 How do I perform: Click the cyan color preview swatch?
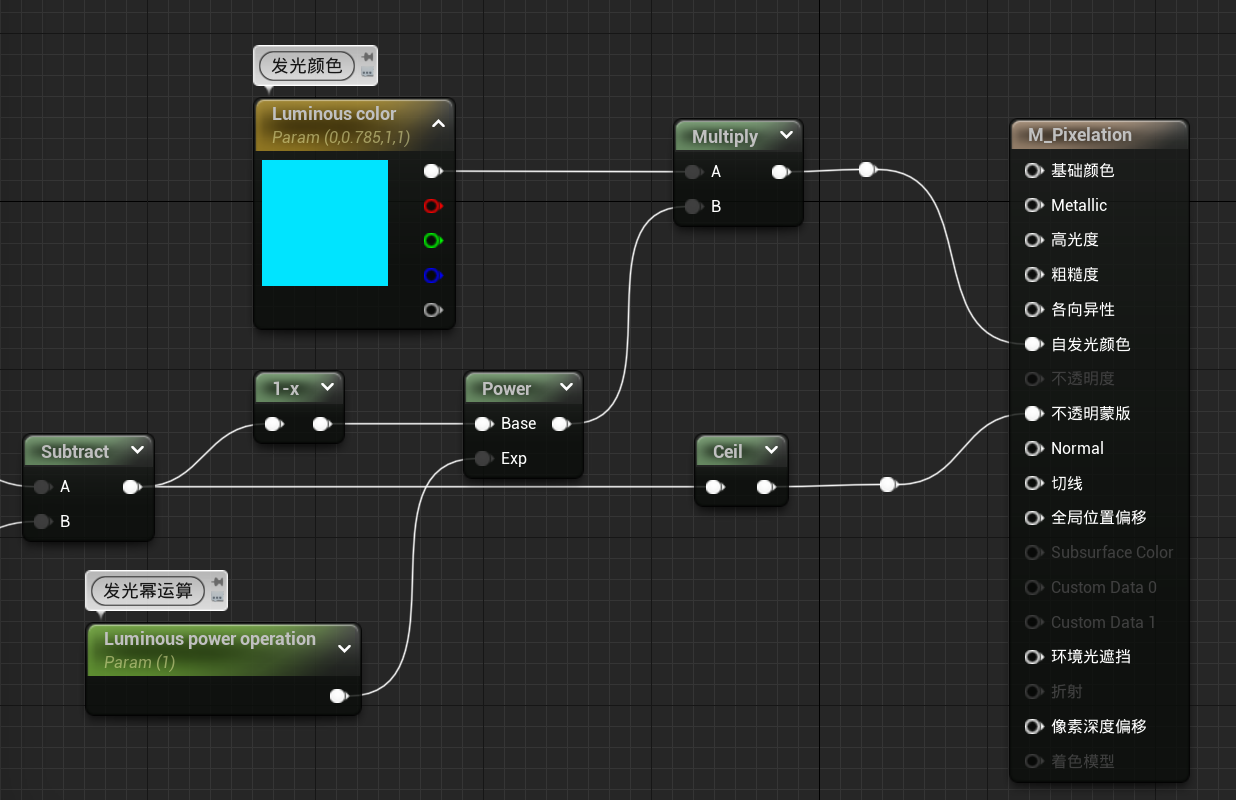point(325,223)
